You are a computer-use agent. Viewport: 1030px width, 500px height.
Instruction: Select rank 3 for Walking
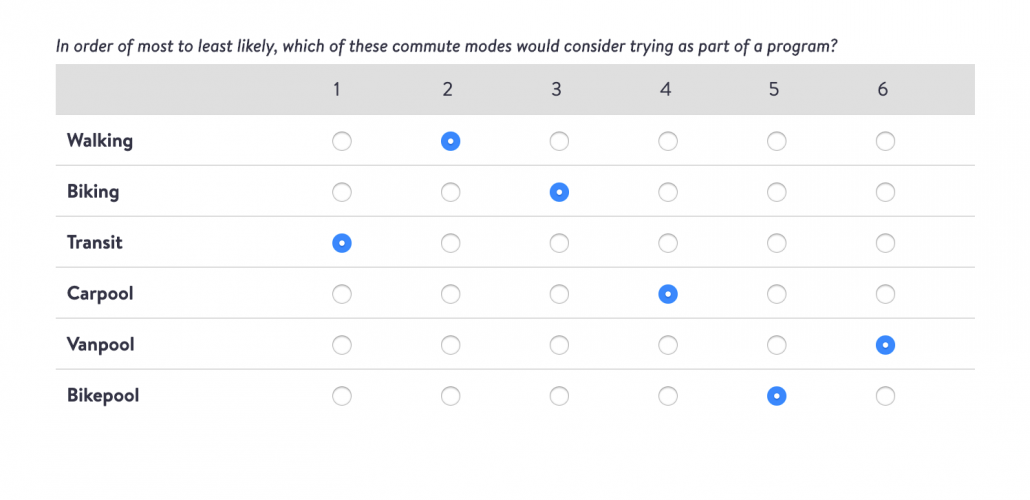coord(559,141)
